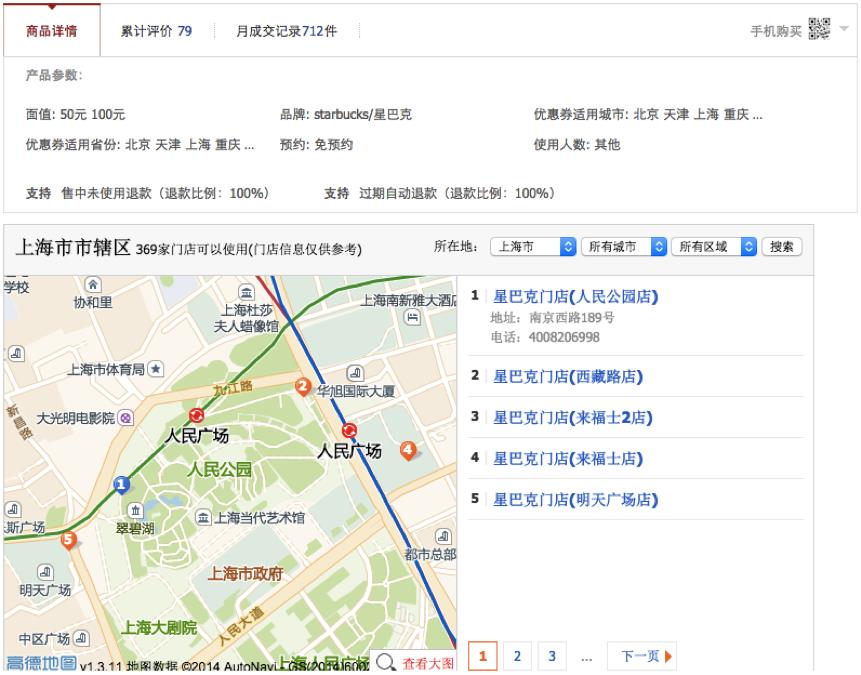Go to page 1 of store list
Viewport: 861px width, 675px height.
tap(483, 656)
